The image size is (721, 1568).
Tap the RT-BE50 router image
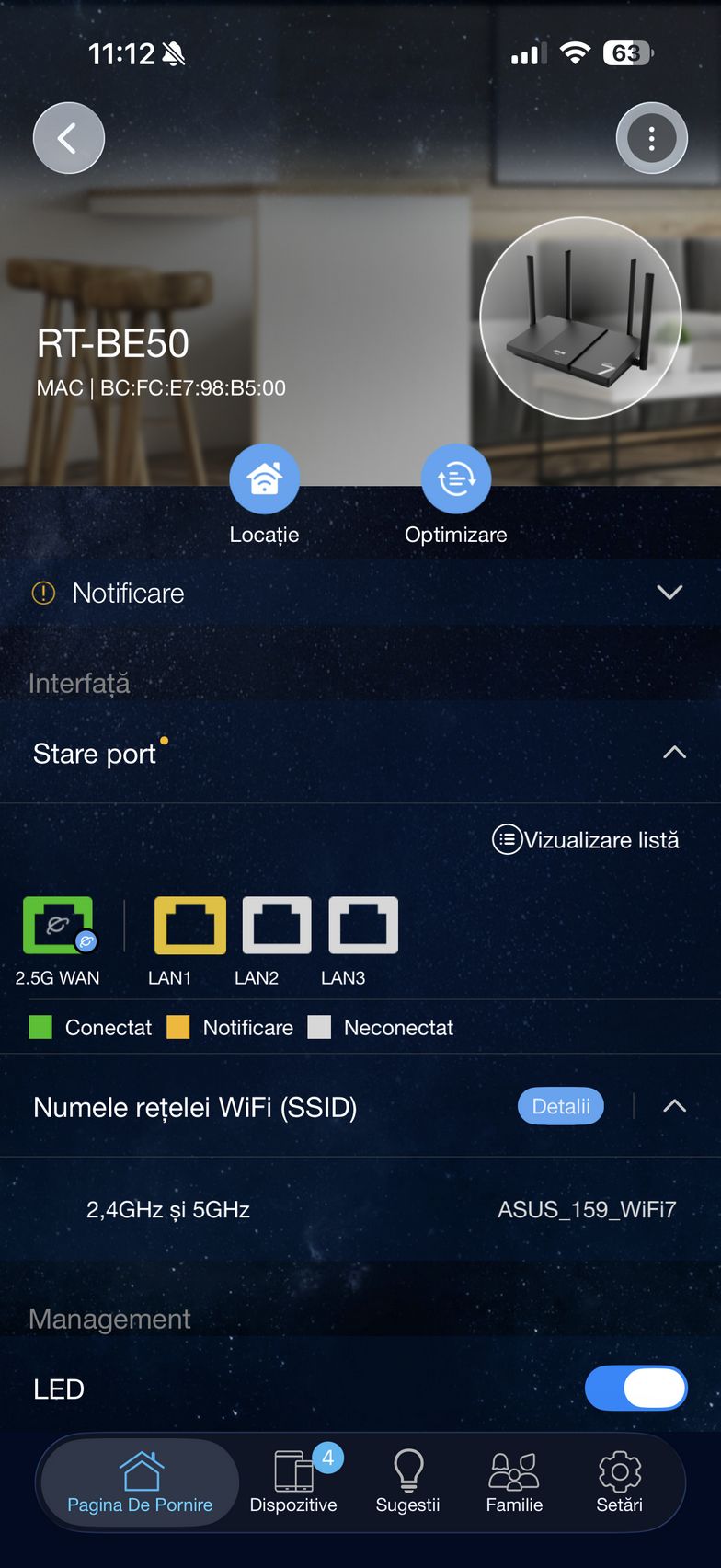[x=581, y=318]
